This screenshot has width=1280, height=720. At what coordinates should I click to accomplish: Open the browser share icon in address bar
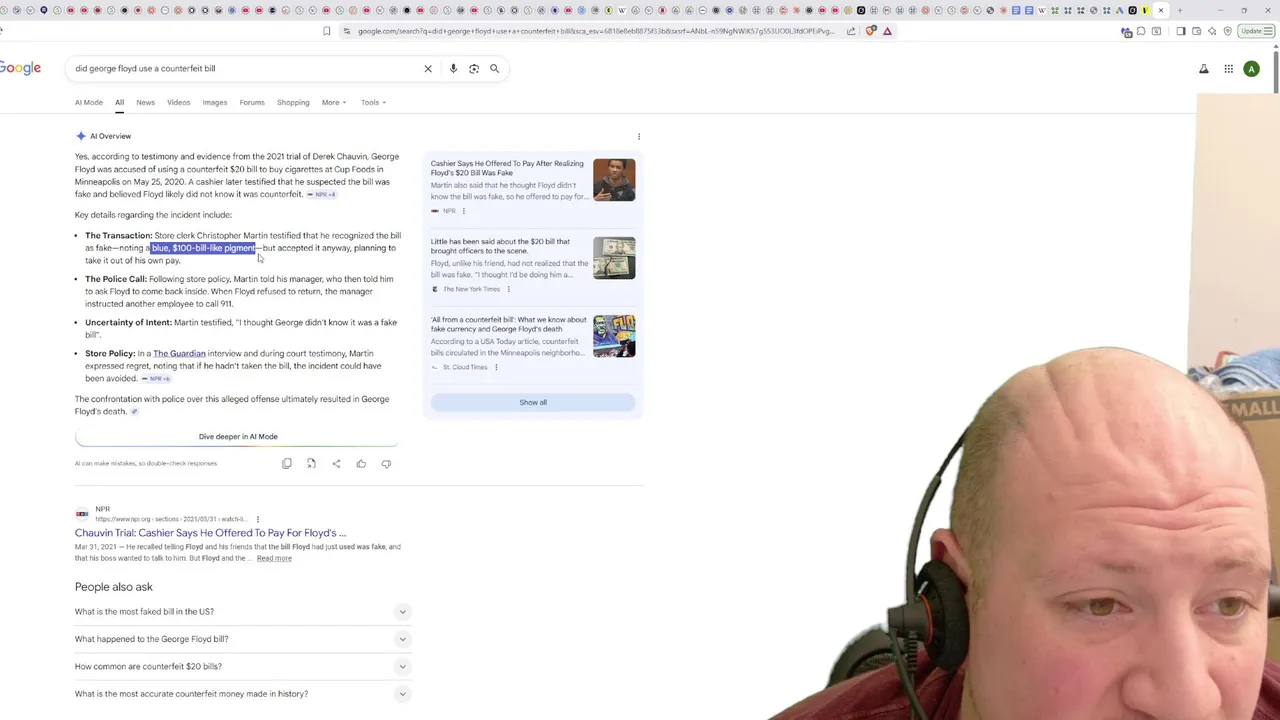pyautogui.click(x=851, y=31)
